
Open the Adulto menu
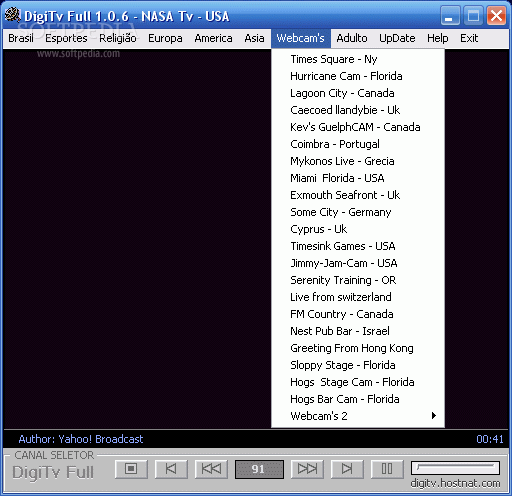coord(352,38)
